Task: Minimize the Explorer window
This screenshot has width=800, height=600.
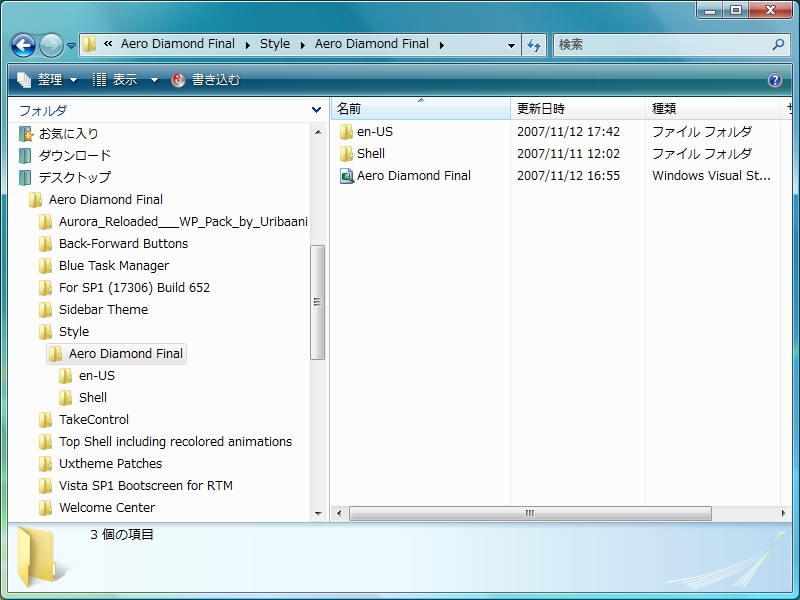Action: [710, 11]
